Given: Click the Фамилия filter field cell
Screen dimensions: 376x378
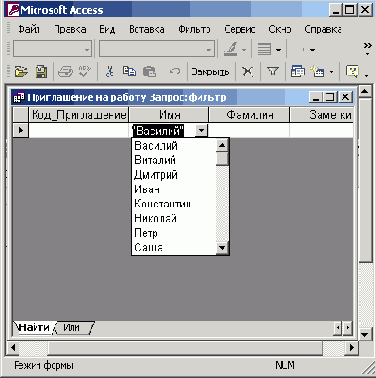Looking at the screenshot, I should click(x=249, y=130).
